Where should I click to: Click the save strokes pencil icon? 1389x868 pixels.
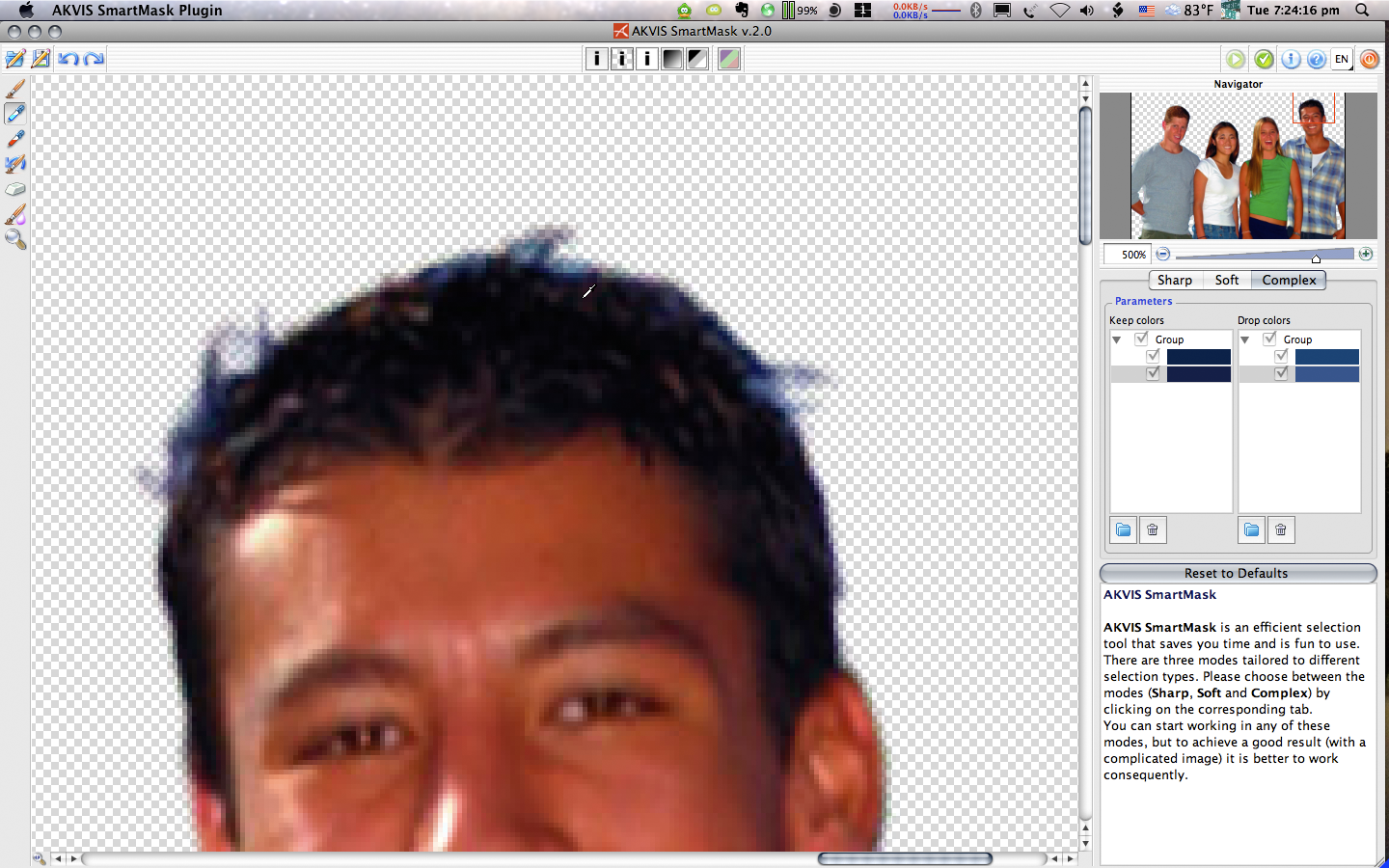[41, 59]
